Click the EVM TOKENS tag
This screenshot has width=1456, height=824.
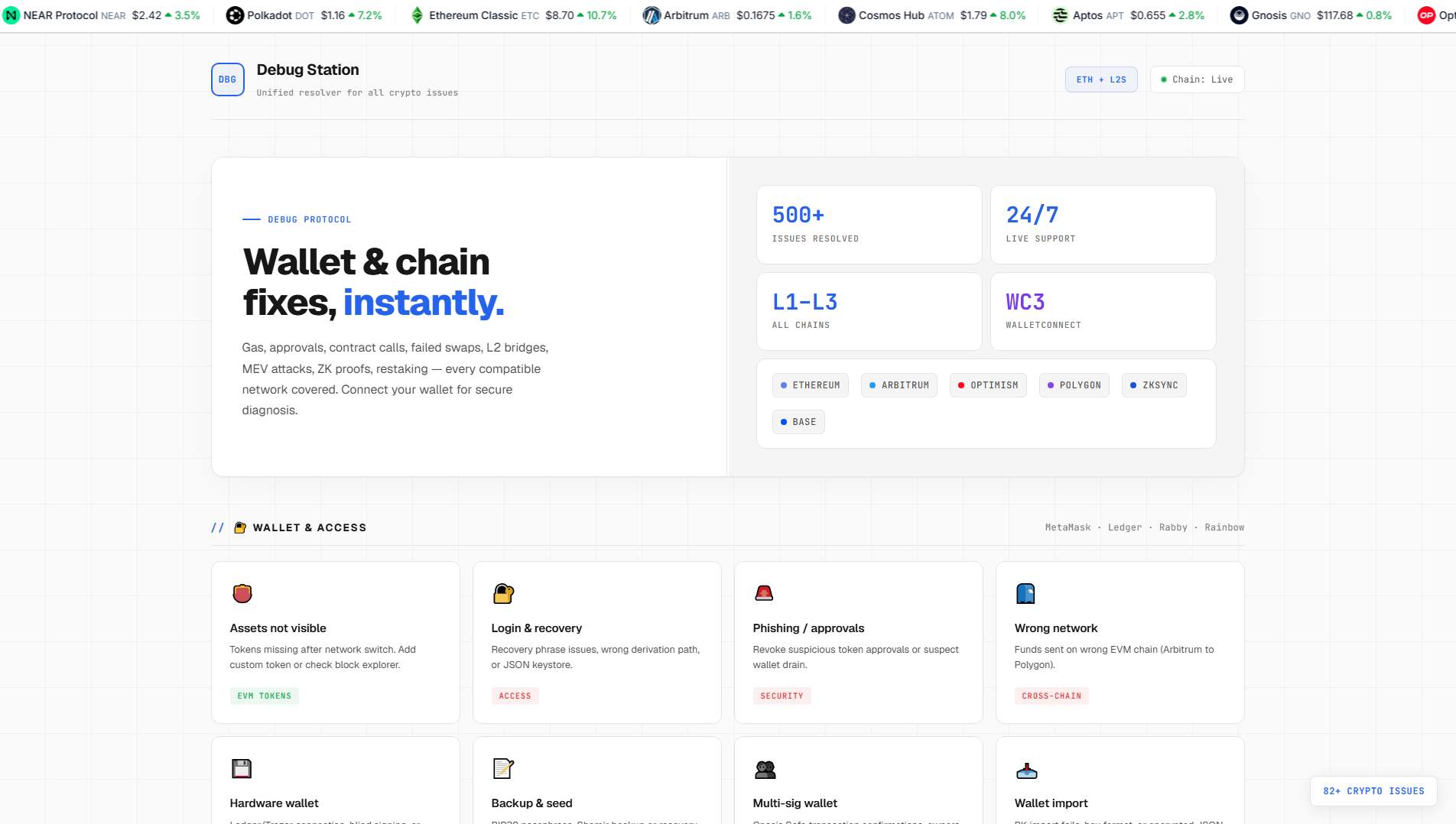pyautogui.click(x=264, y=696)
